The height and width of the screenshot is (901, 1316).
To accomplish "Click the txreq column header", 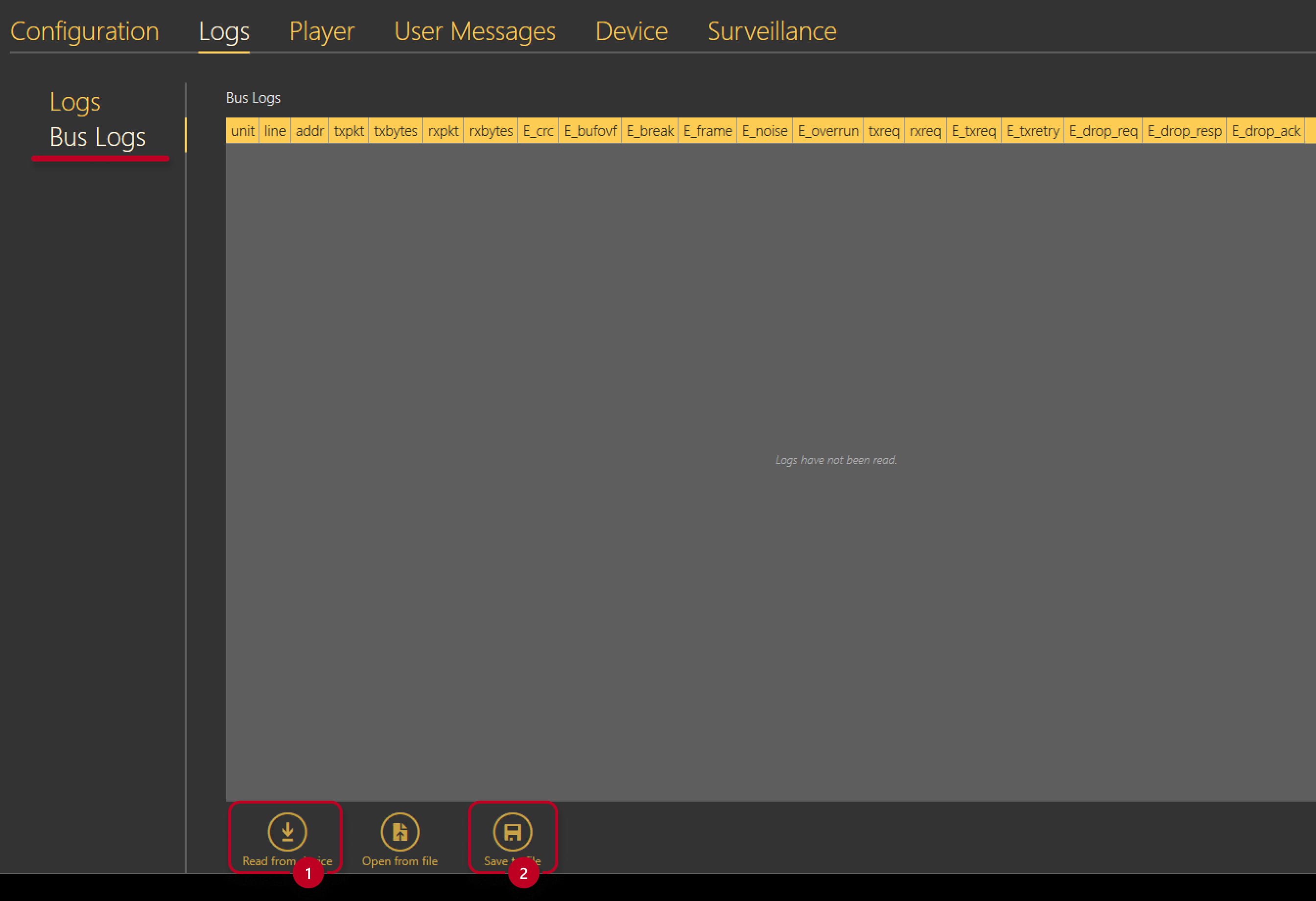I will pos(883,131).
